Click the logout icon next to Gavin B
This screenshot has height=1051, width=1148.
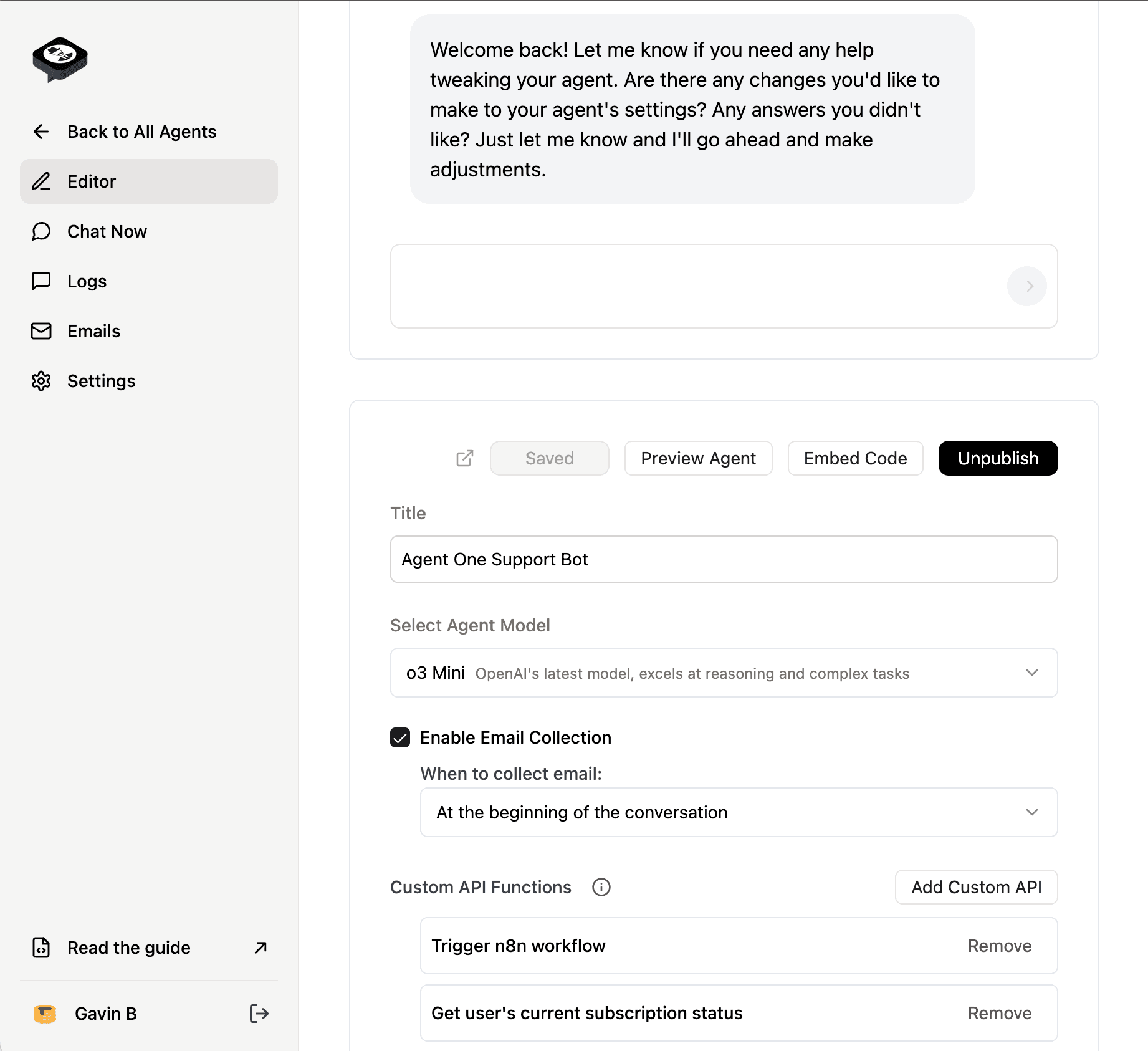(259, 1013)
